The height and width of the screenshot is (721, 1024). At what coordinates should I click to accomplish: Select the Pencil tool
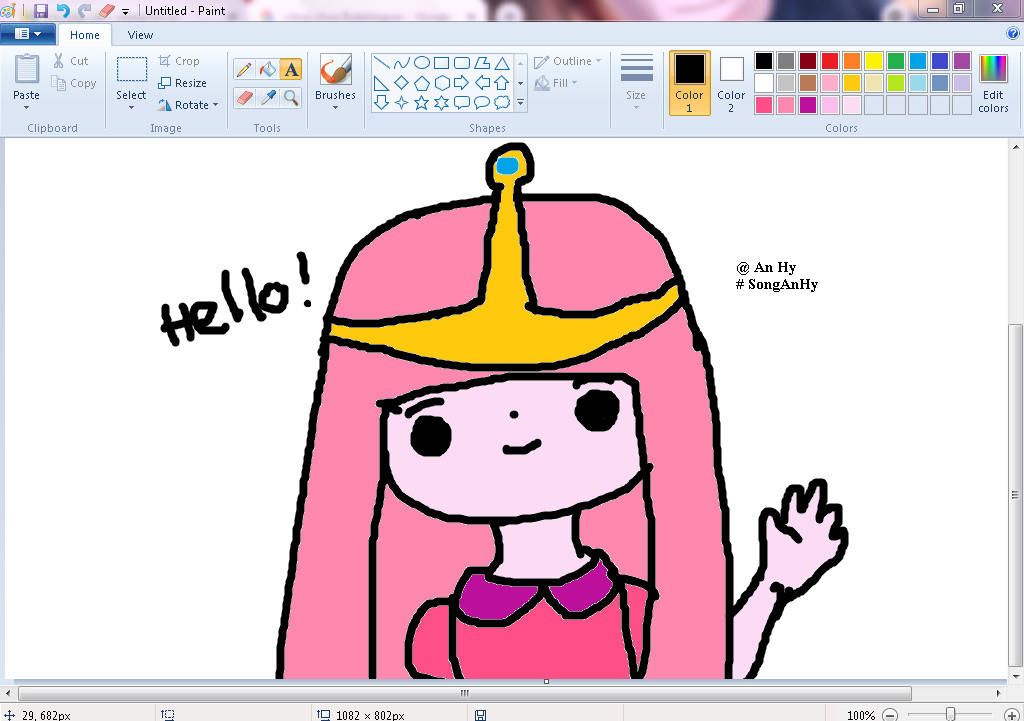pos(244,69)
